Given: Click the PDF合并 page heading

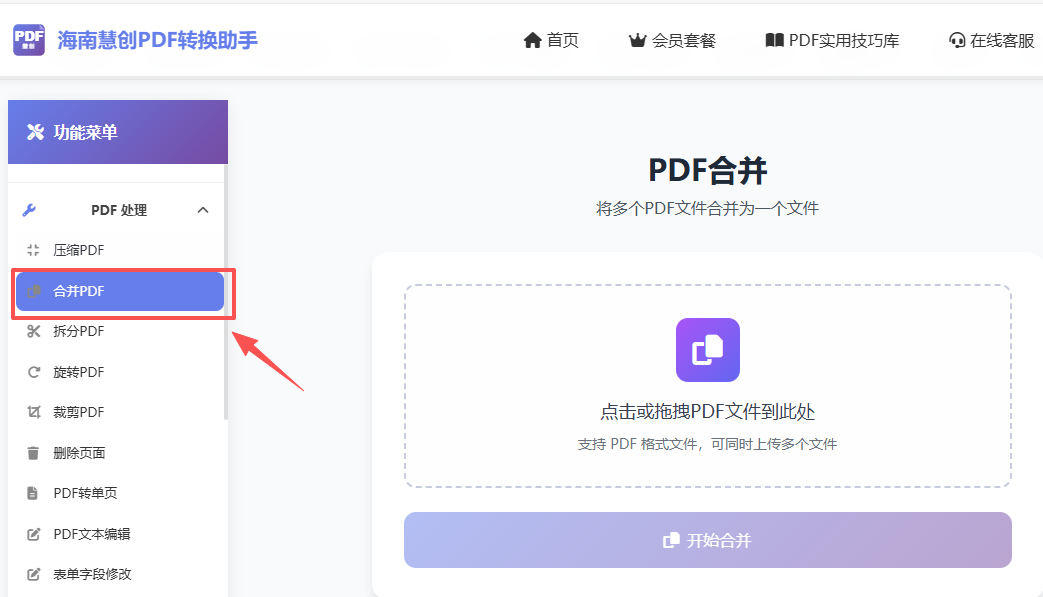Looking at the screenshot, I should pyautogui.click(x=708, y=170).
